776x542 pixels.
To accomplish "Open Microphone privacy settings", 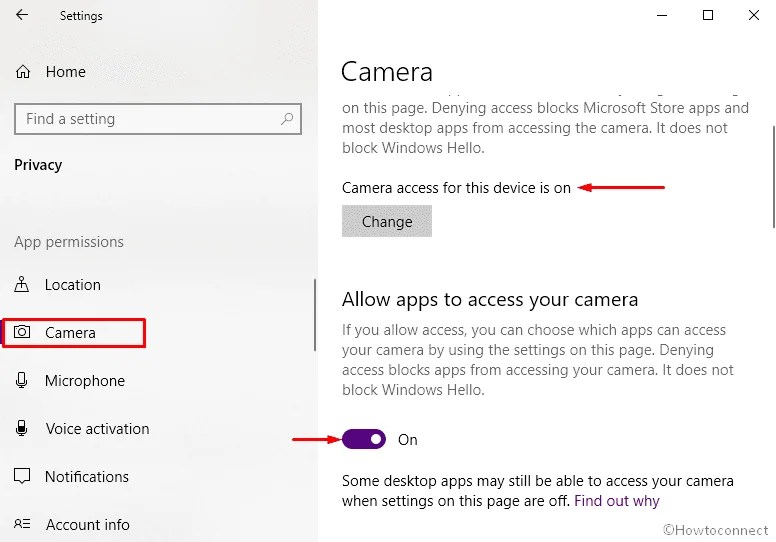I will [x=85, y=381].
